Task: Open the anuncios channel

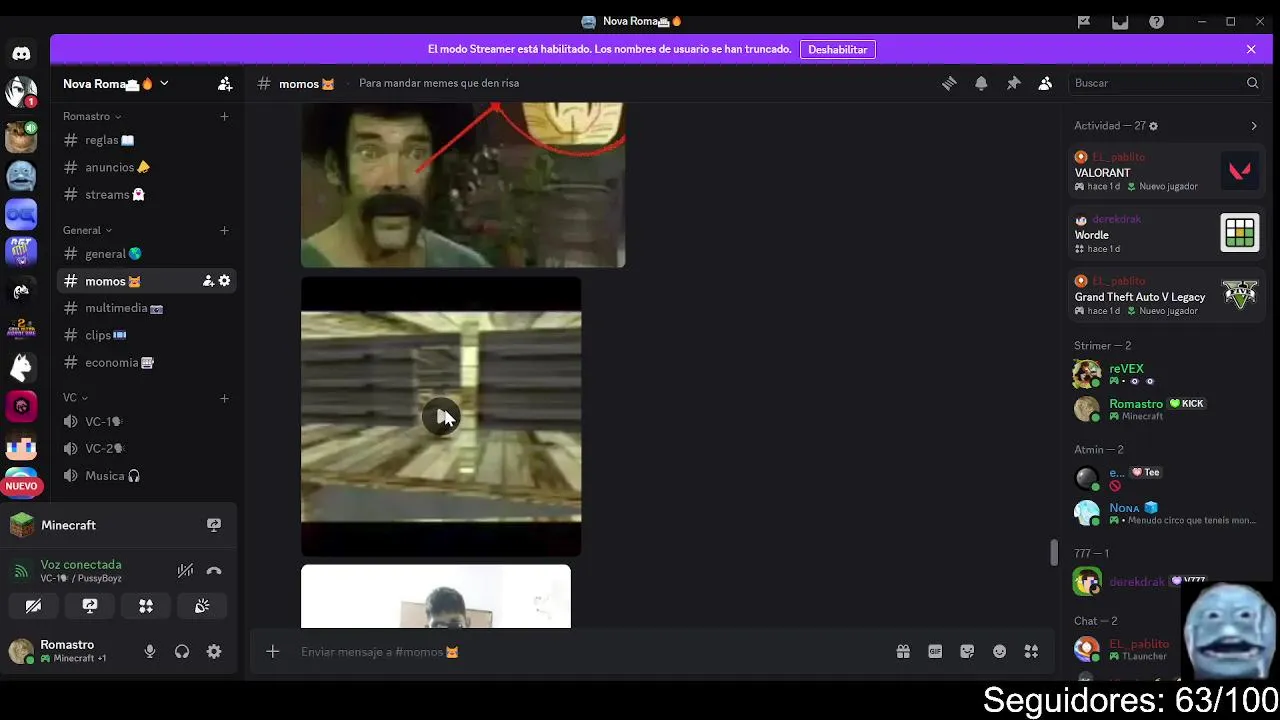Action: (146, 167)
